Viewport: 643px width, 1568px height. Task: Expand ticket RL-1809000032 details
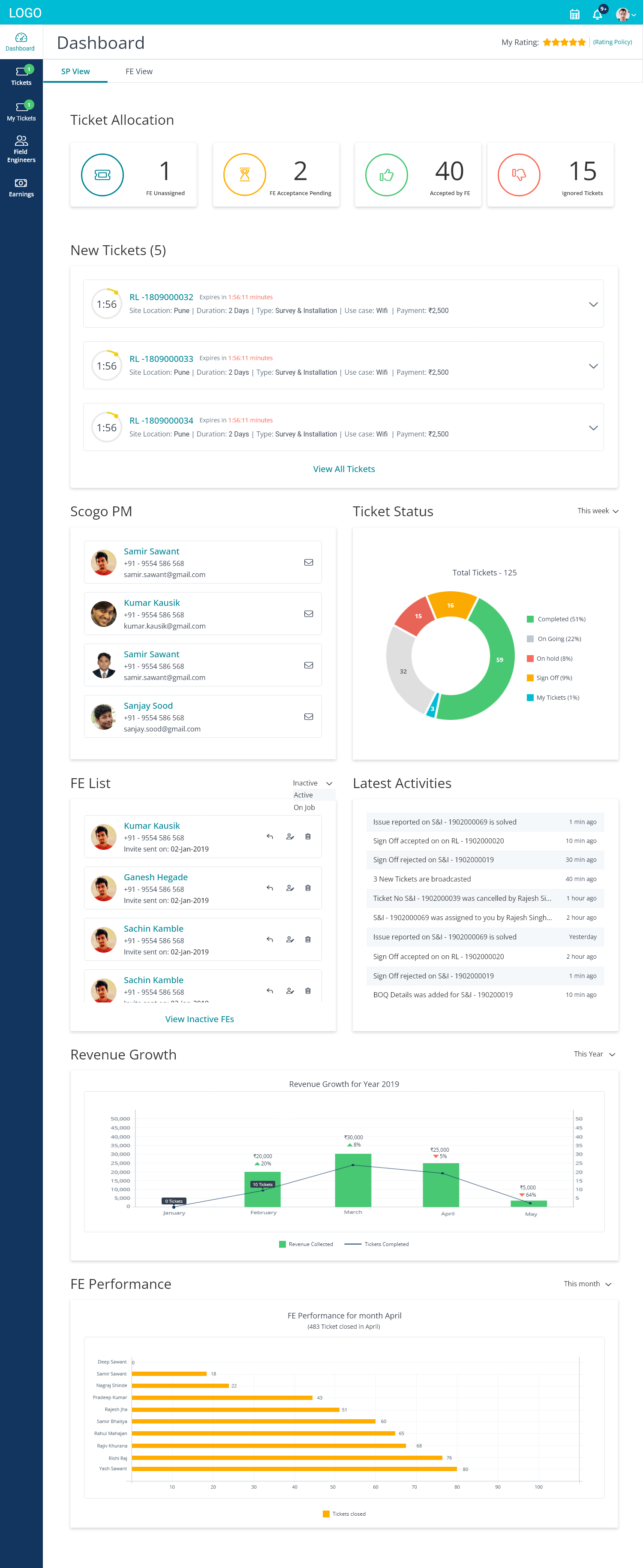click(593, 304)
